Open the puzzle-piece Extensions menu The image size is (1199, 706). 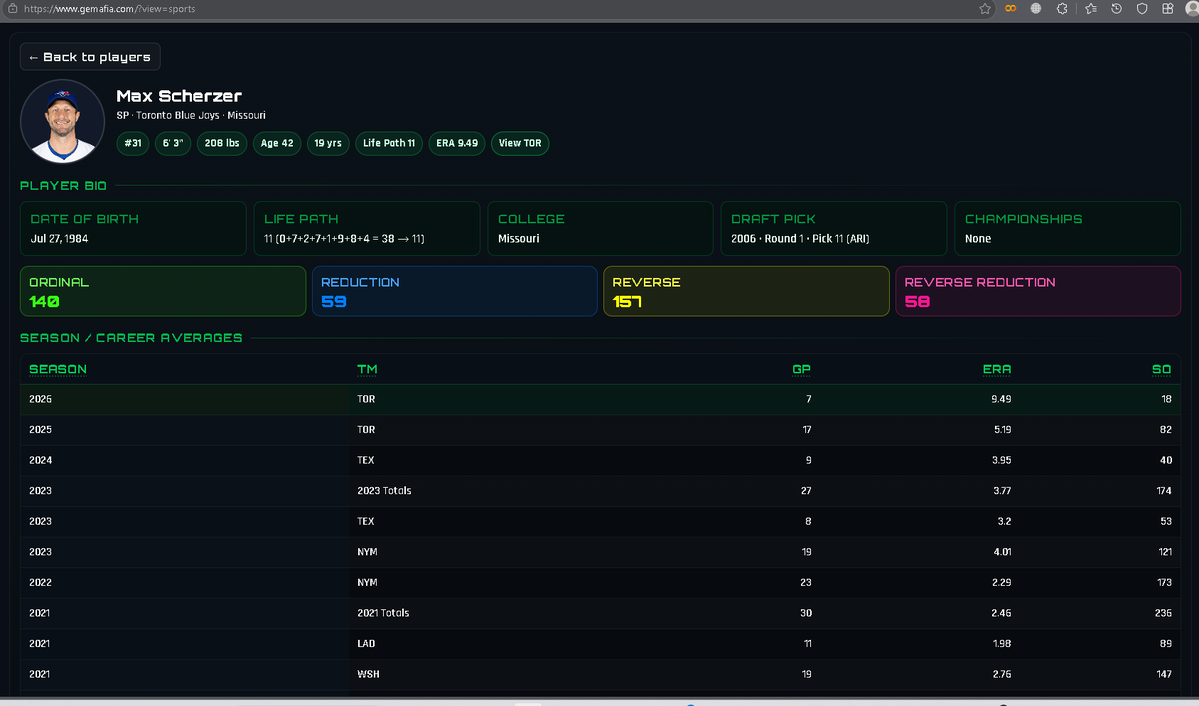pos(1062,8)
